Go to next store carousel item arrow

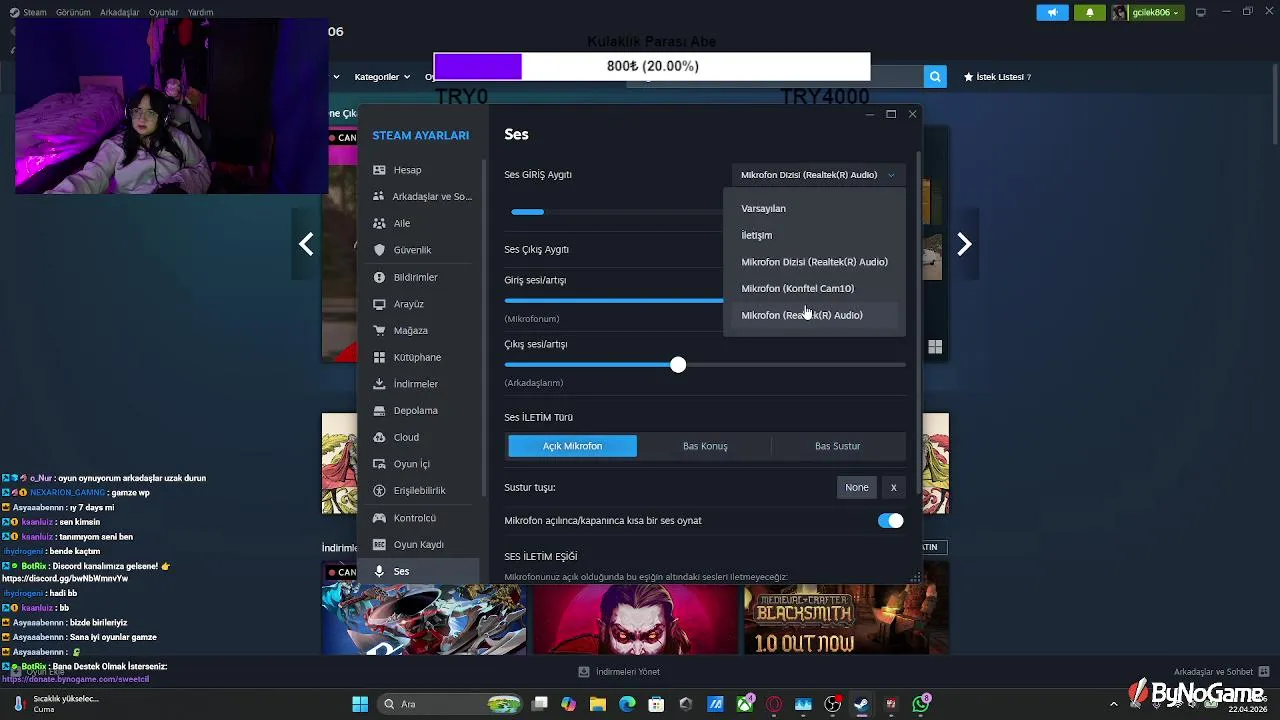click(x=964, y=244)
